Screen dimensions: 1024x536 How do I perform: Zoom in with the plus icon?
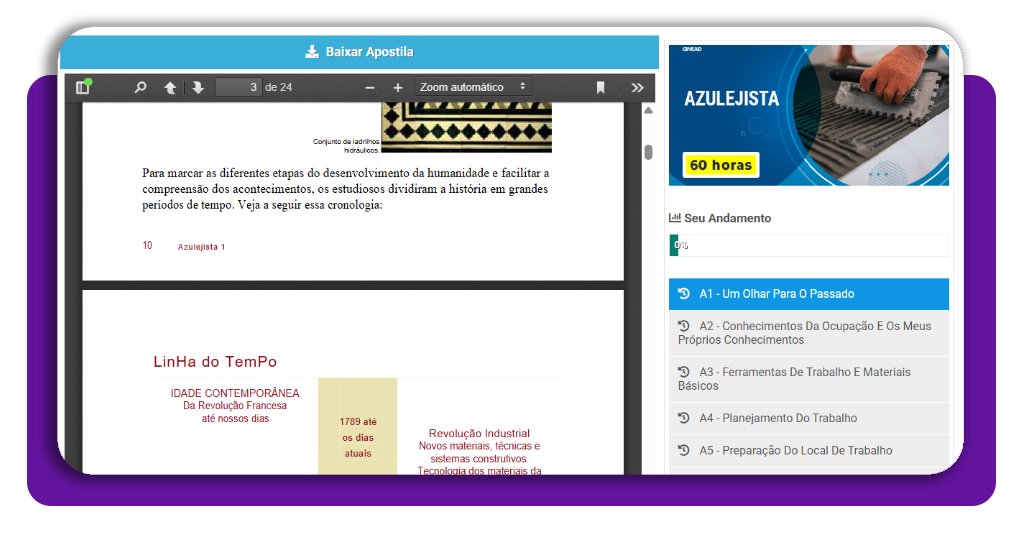coord(398,87)
